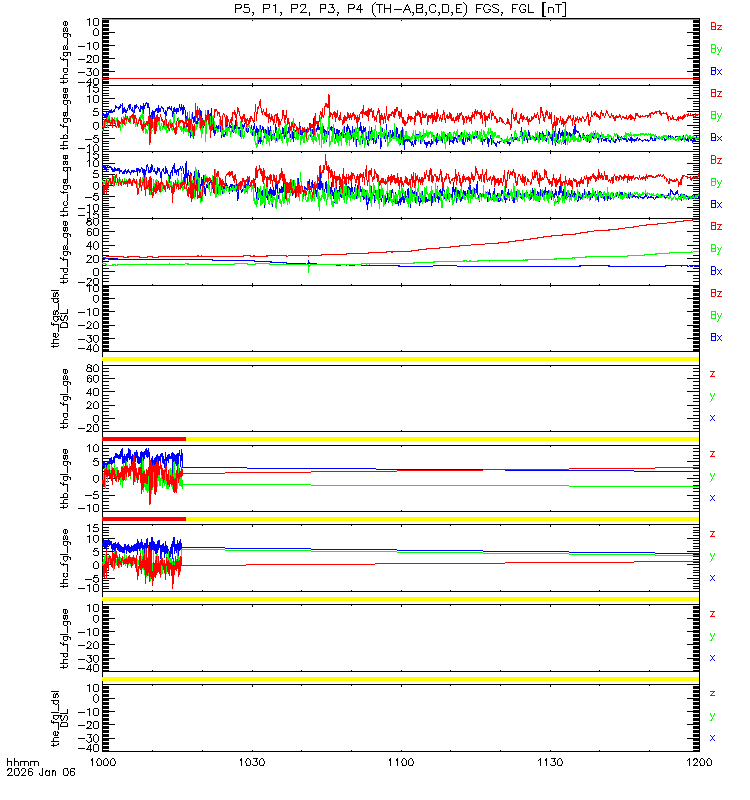Click the Bx legend in the_fgs_dsl panel
Screen dimensions: 750x800
coord(716,338)
